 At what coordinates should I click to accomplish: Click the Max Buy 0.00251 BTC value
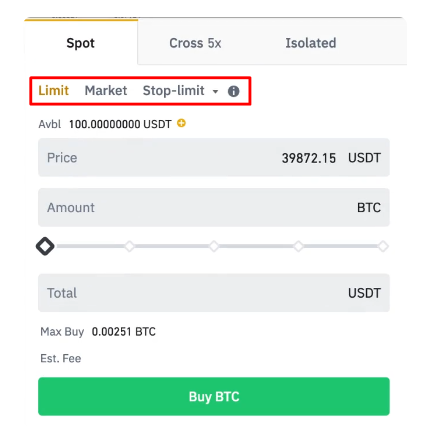coord(124,332)
